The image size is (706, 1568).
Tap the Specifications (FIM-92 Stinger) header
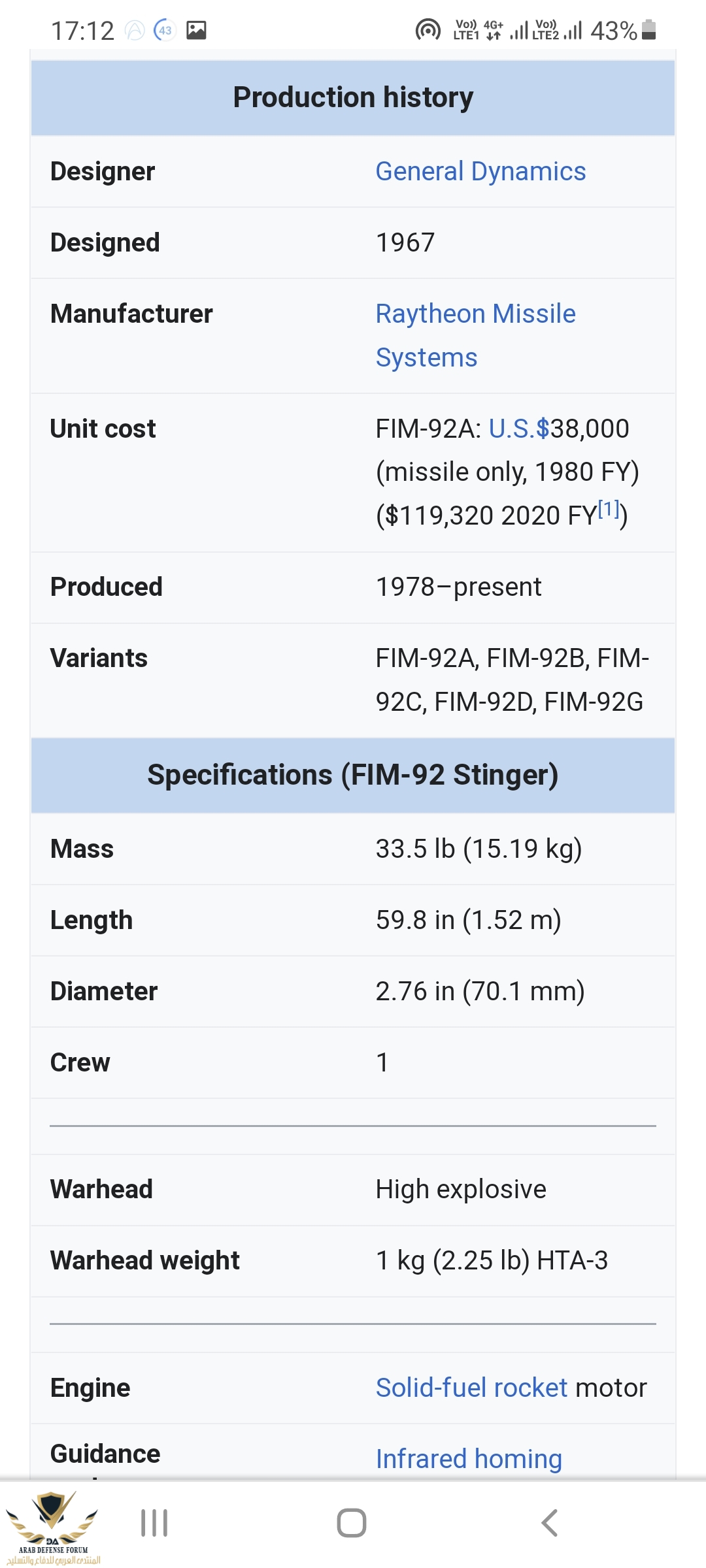pos(353,775)
